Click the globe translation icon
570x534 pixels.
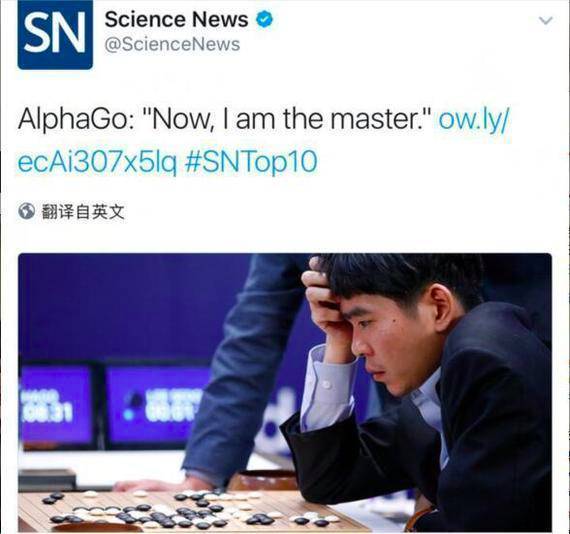pyautogui.click(x=26, y=212)
